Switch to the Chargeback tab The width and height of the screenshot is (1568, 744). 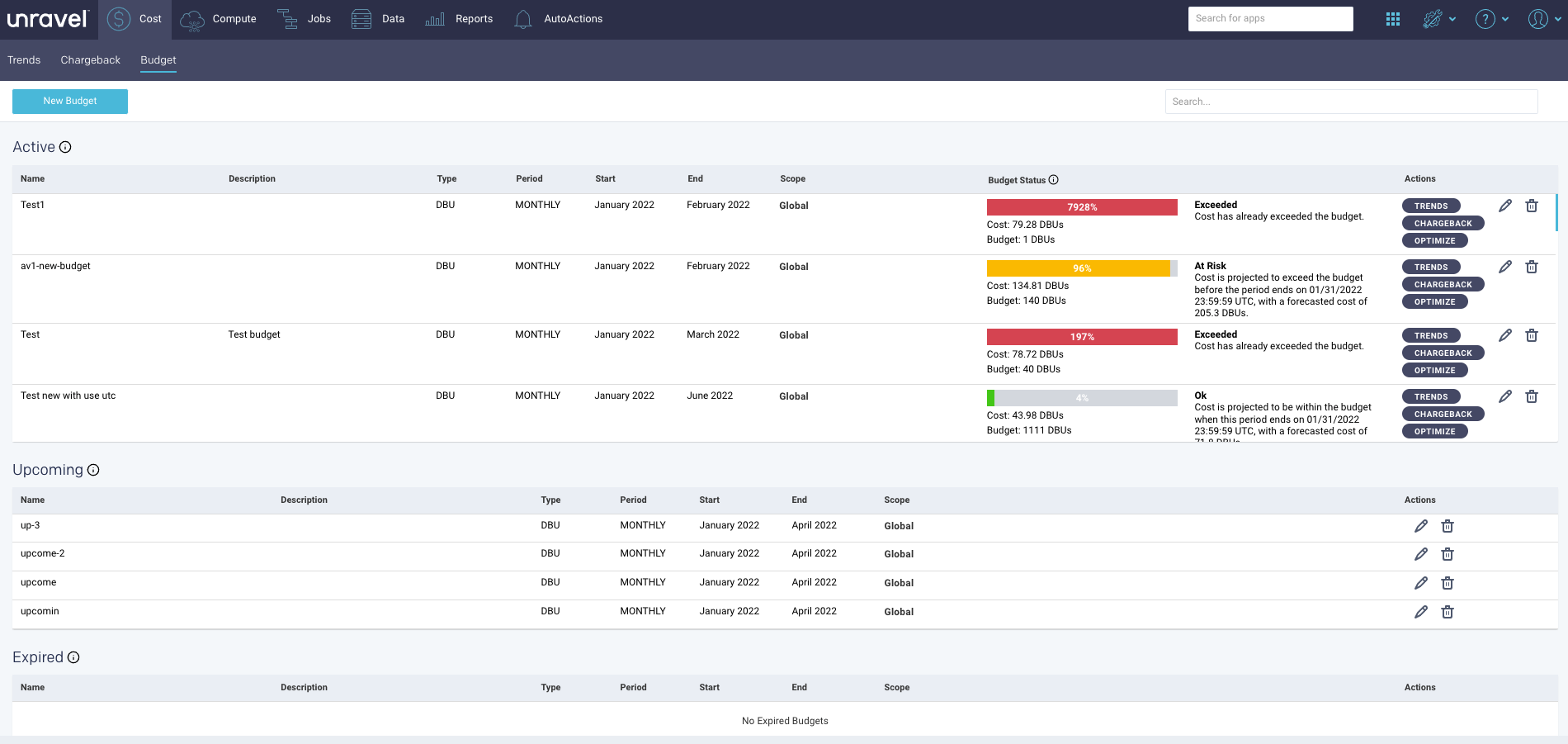[91, 60]
